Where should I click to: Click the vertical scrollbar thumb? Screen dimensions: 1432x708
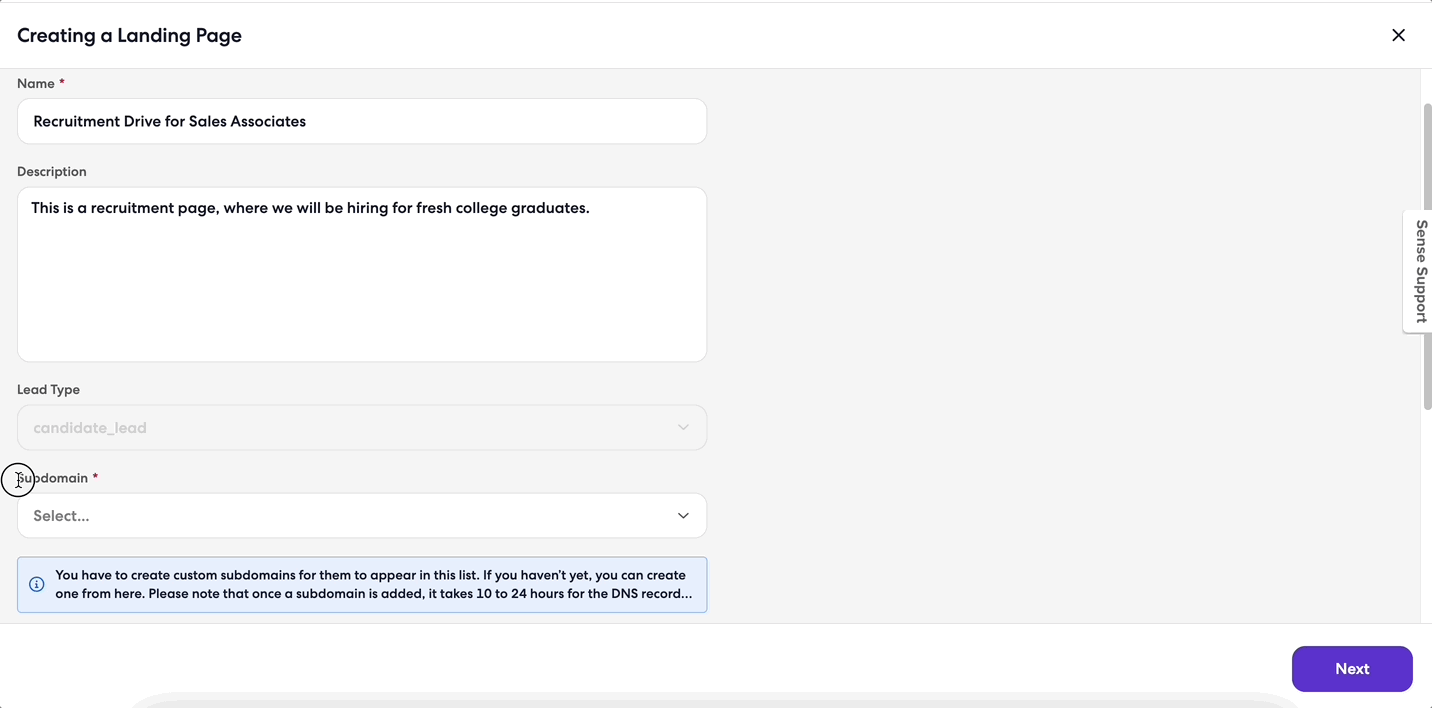(x=1427, y=256)
